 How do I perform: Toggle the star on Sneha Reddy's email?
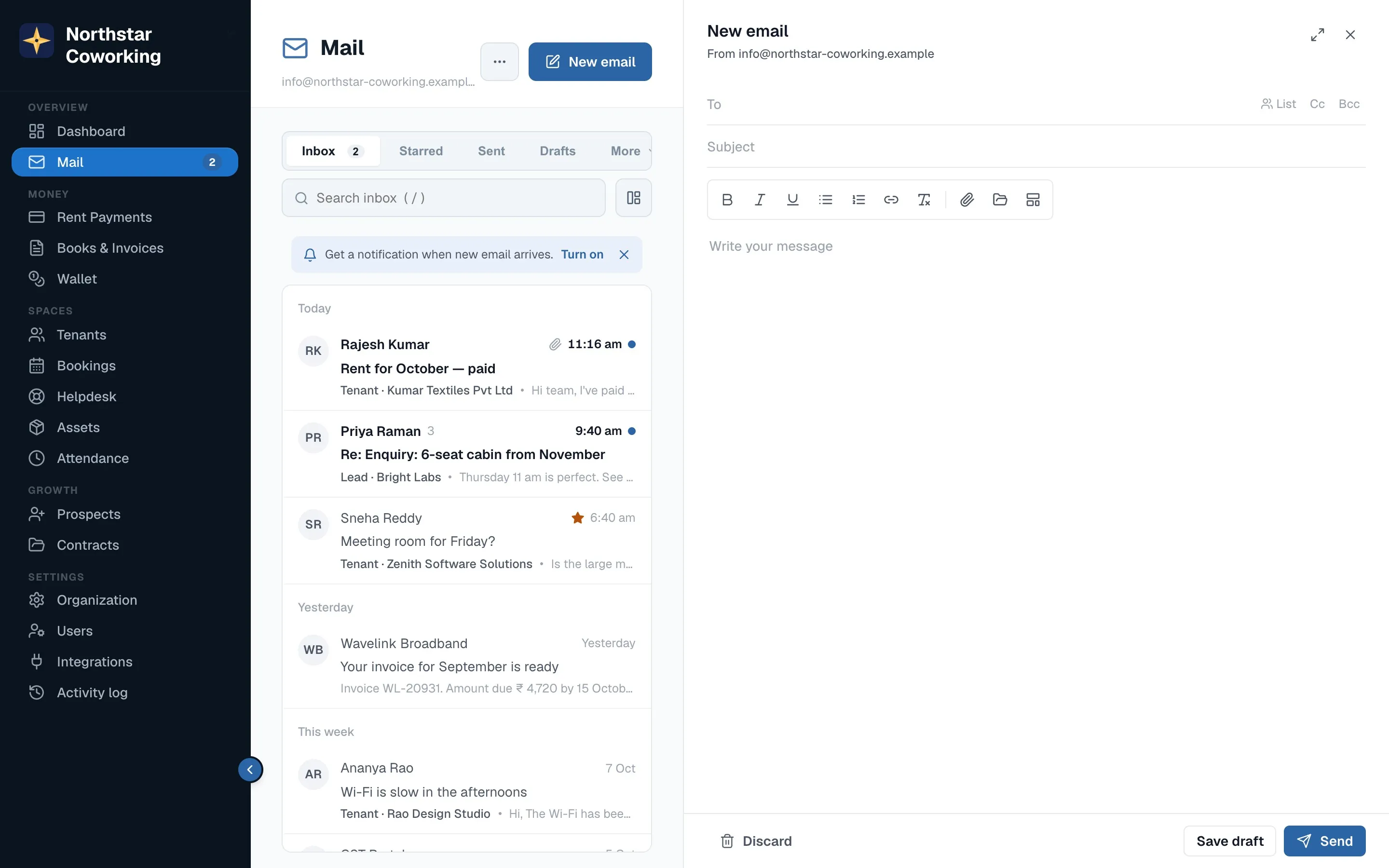[577, 518]
